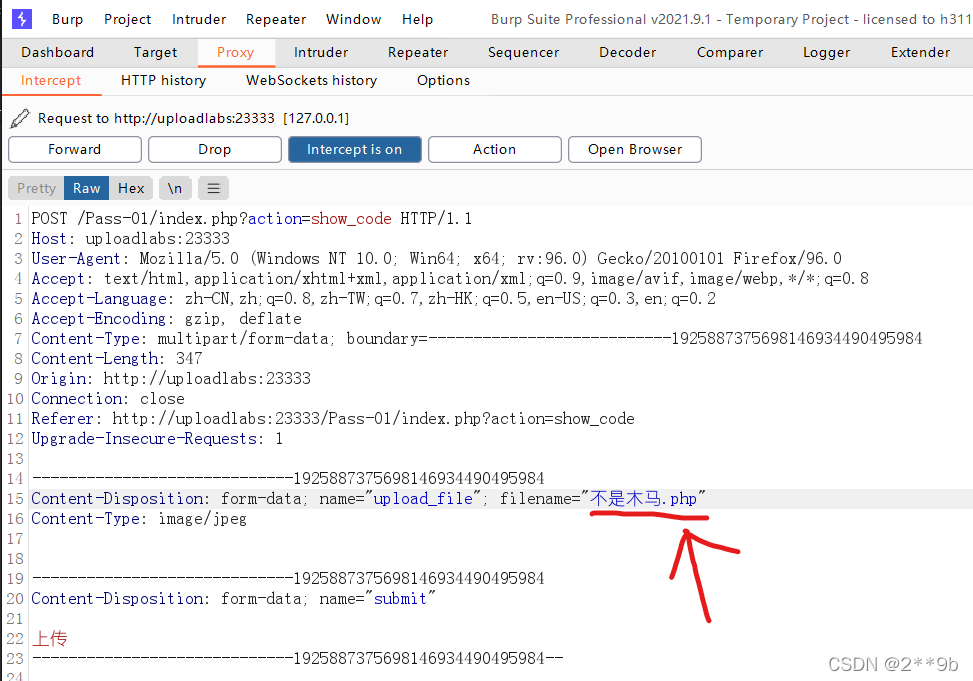The width and height of the screenshot is (973, 681).
Task: Click the Origin header line
Action: 171,378
